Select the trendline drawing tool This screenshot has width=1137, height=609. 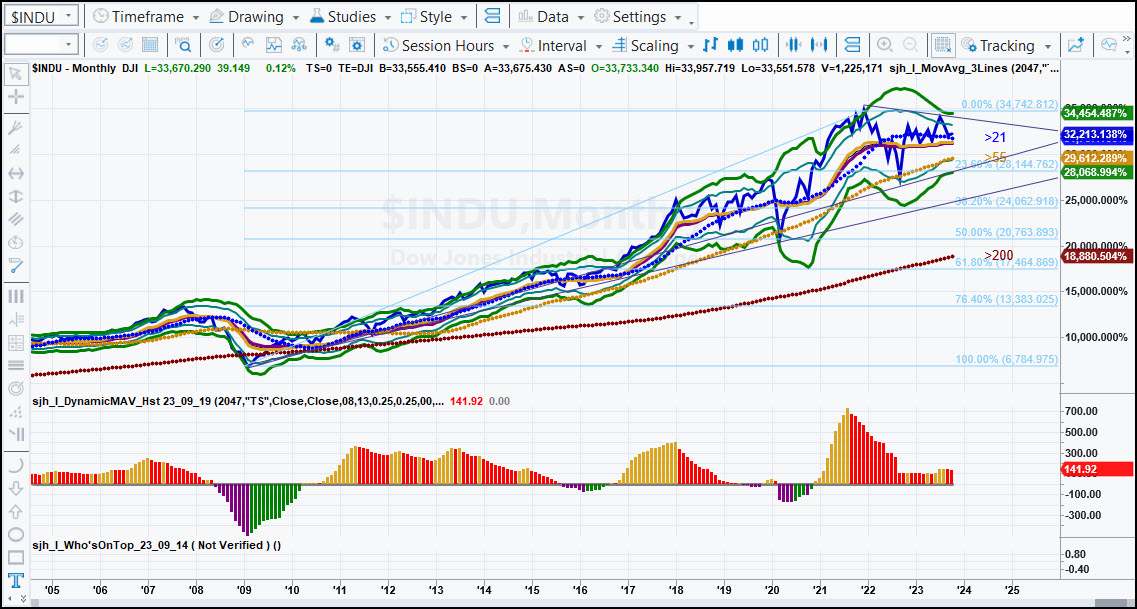click(x=15, y=265)
